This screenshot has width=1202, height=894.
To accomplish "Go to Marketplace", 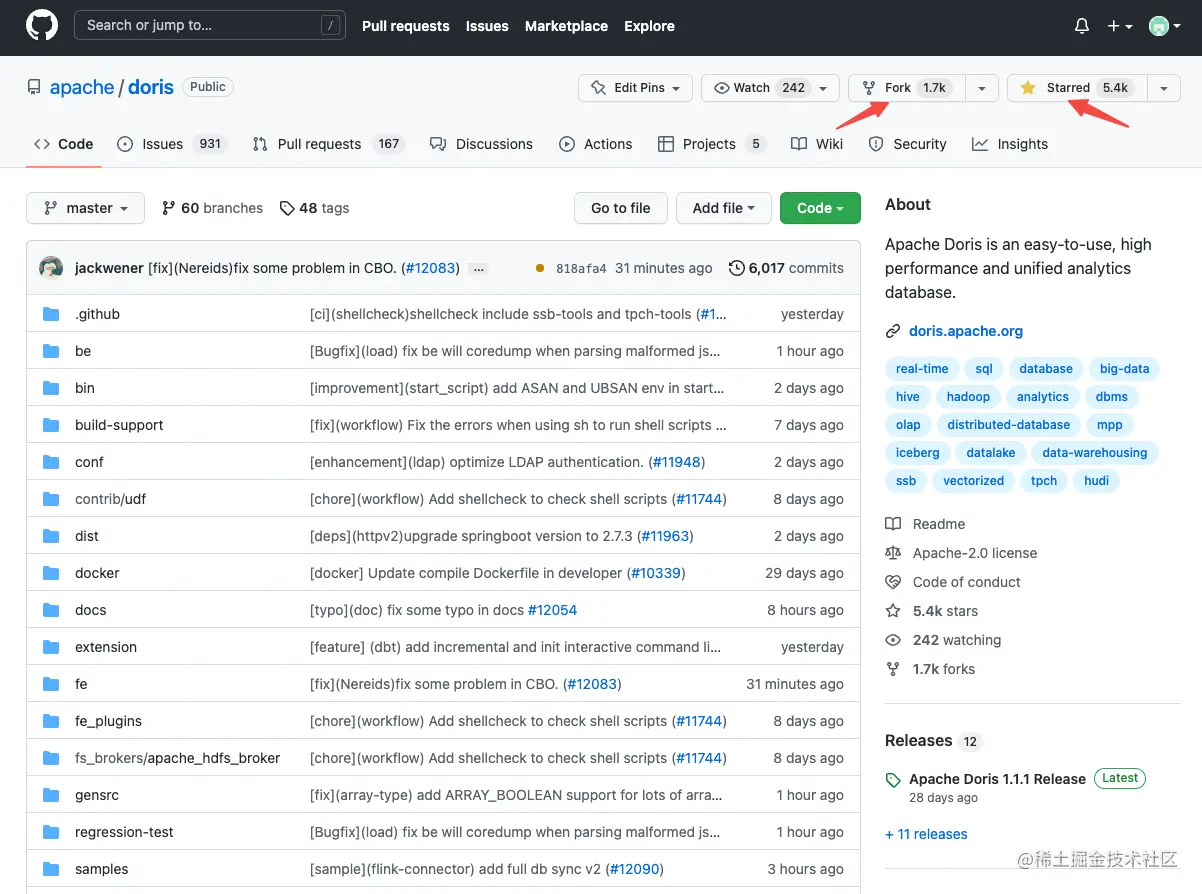I will point(566,26).
